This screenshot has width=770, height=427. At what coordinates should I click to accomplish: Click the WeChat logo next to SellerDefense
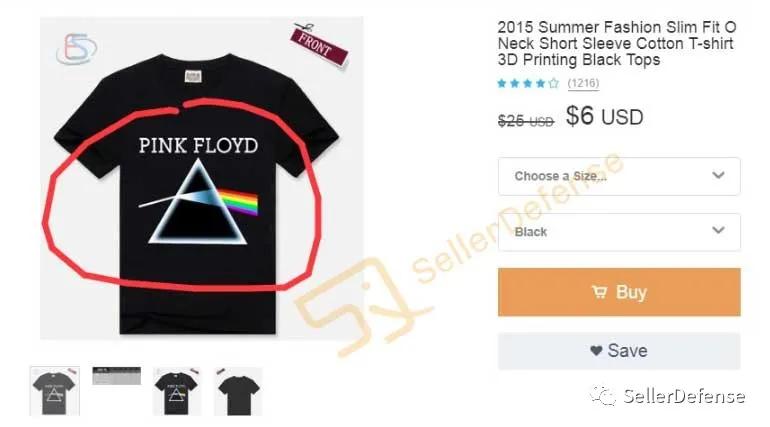[x=604, y=396]
